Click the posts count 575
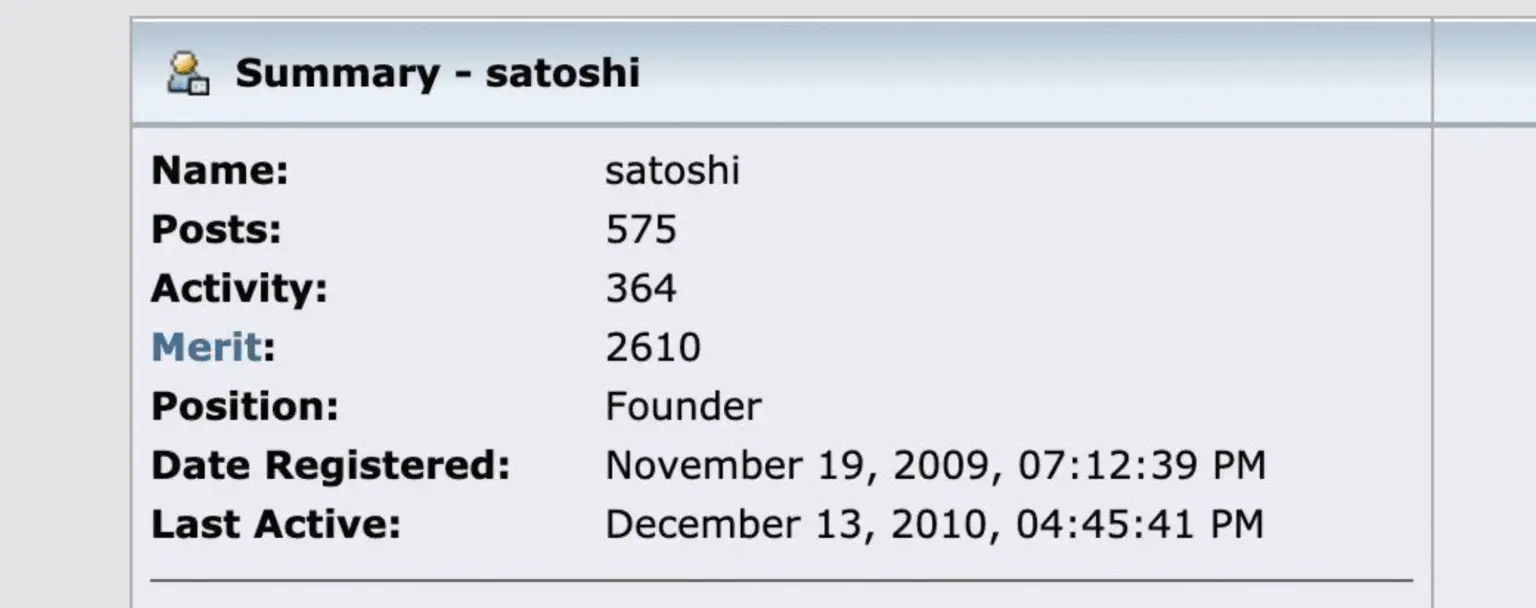 [x=641, y=229]
